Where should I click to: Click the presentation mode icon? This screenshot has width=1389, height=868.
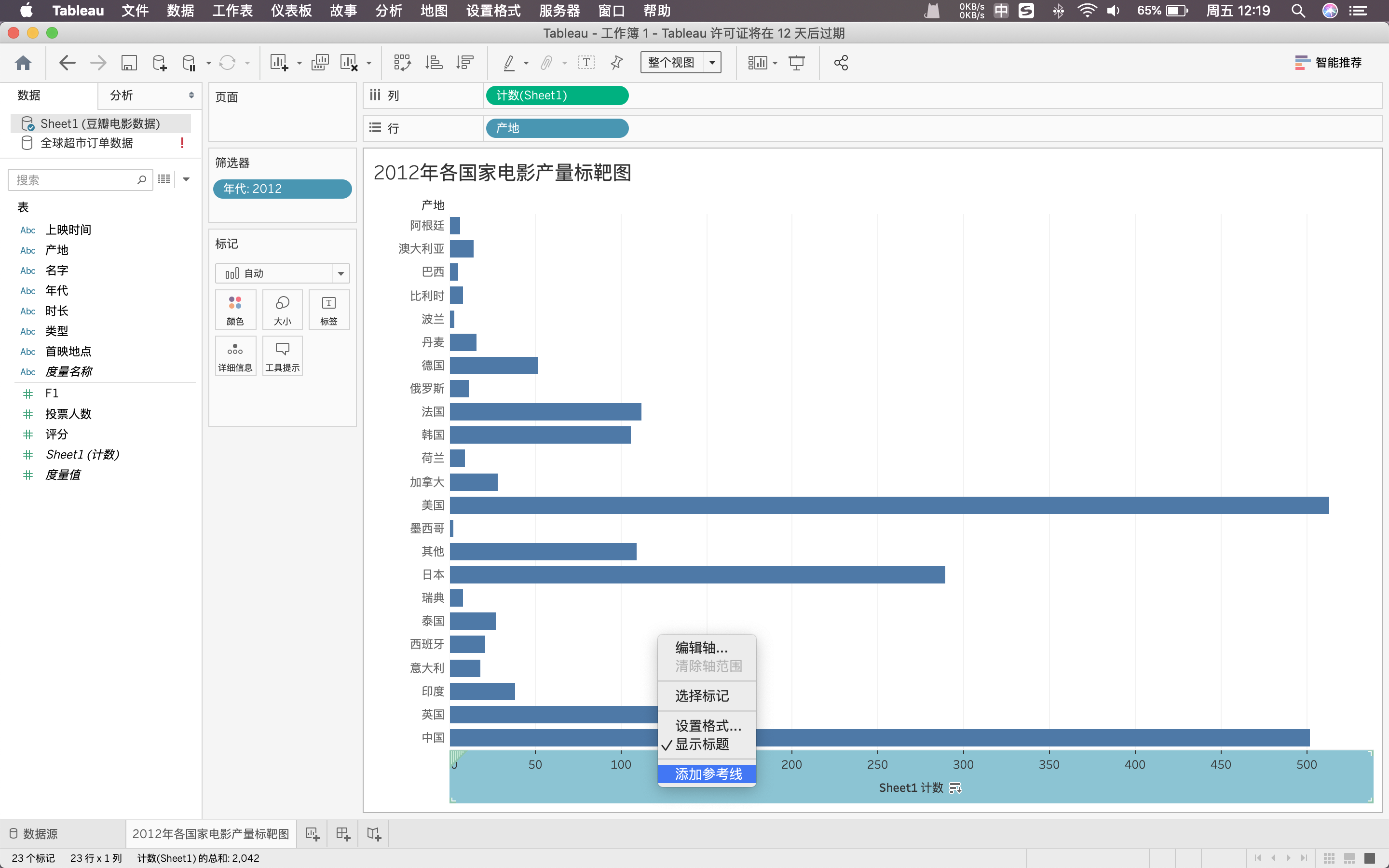coord(797,63)
